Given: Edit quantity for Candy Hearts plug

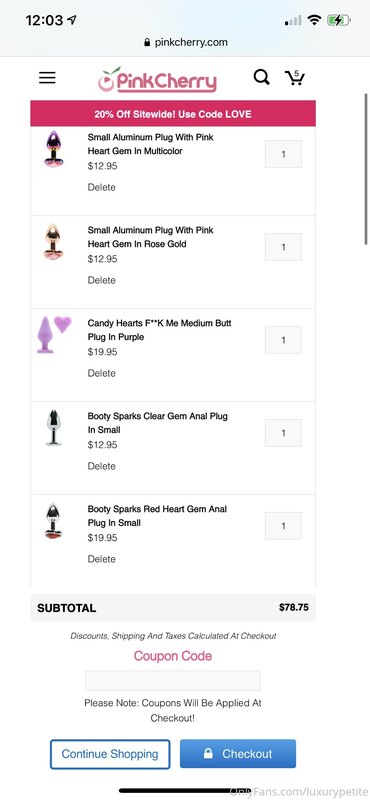Looking at the screenshot, I should coord(283,340).
